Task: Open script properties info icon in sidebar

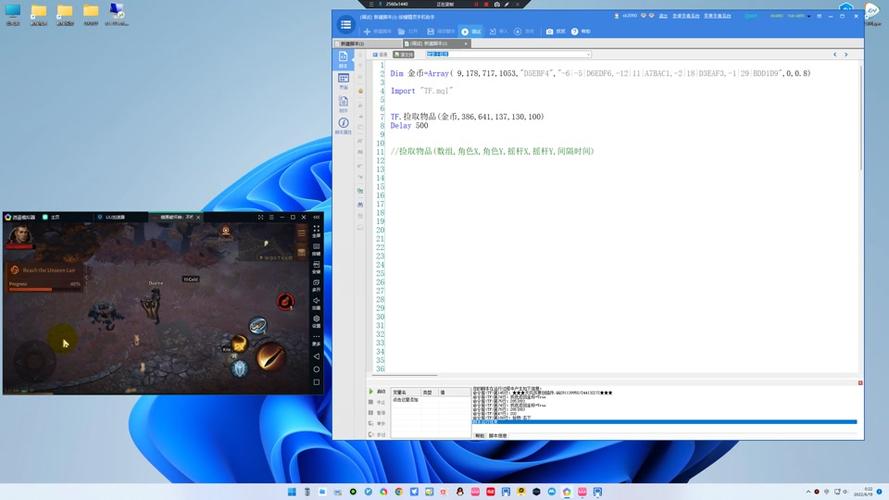Action: pyautogui.click(x=343, y=125)
